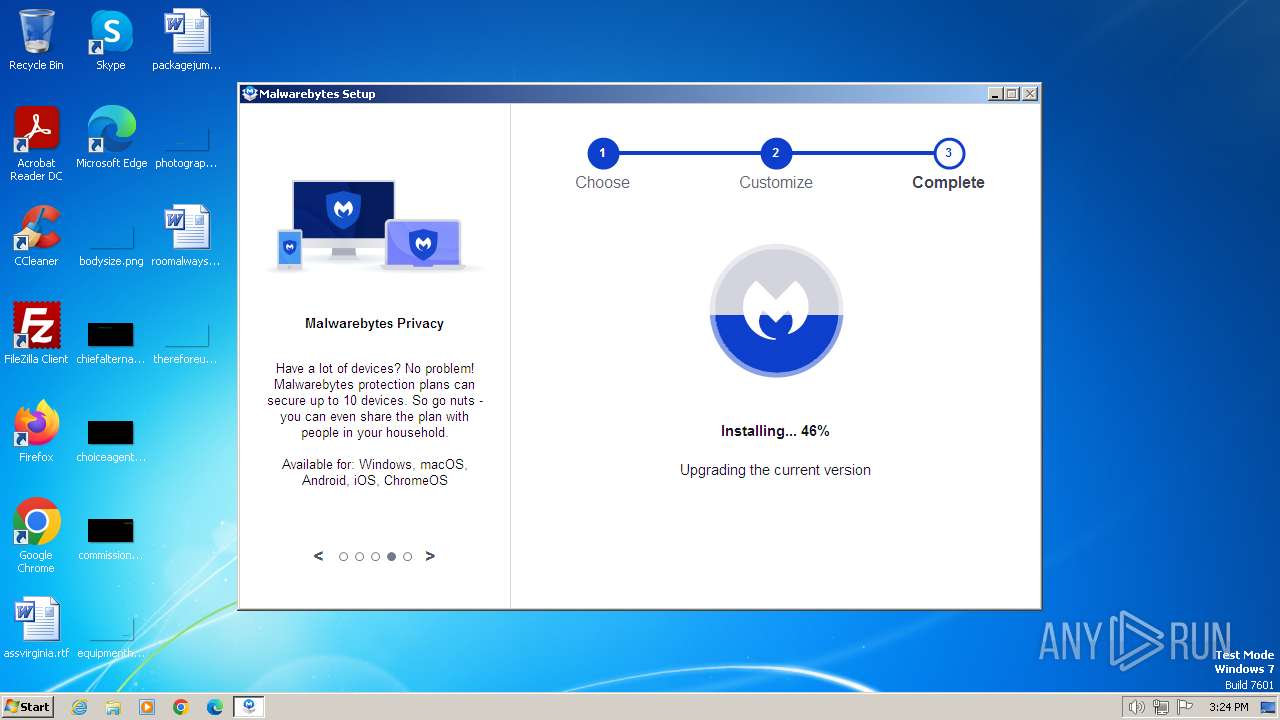Select the first carousel dot
This screenshot has height=720, width=1280.
pyautogui.click(x=343, y=557)
